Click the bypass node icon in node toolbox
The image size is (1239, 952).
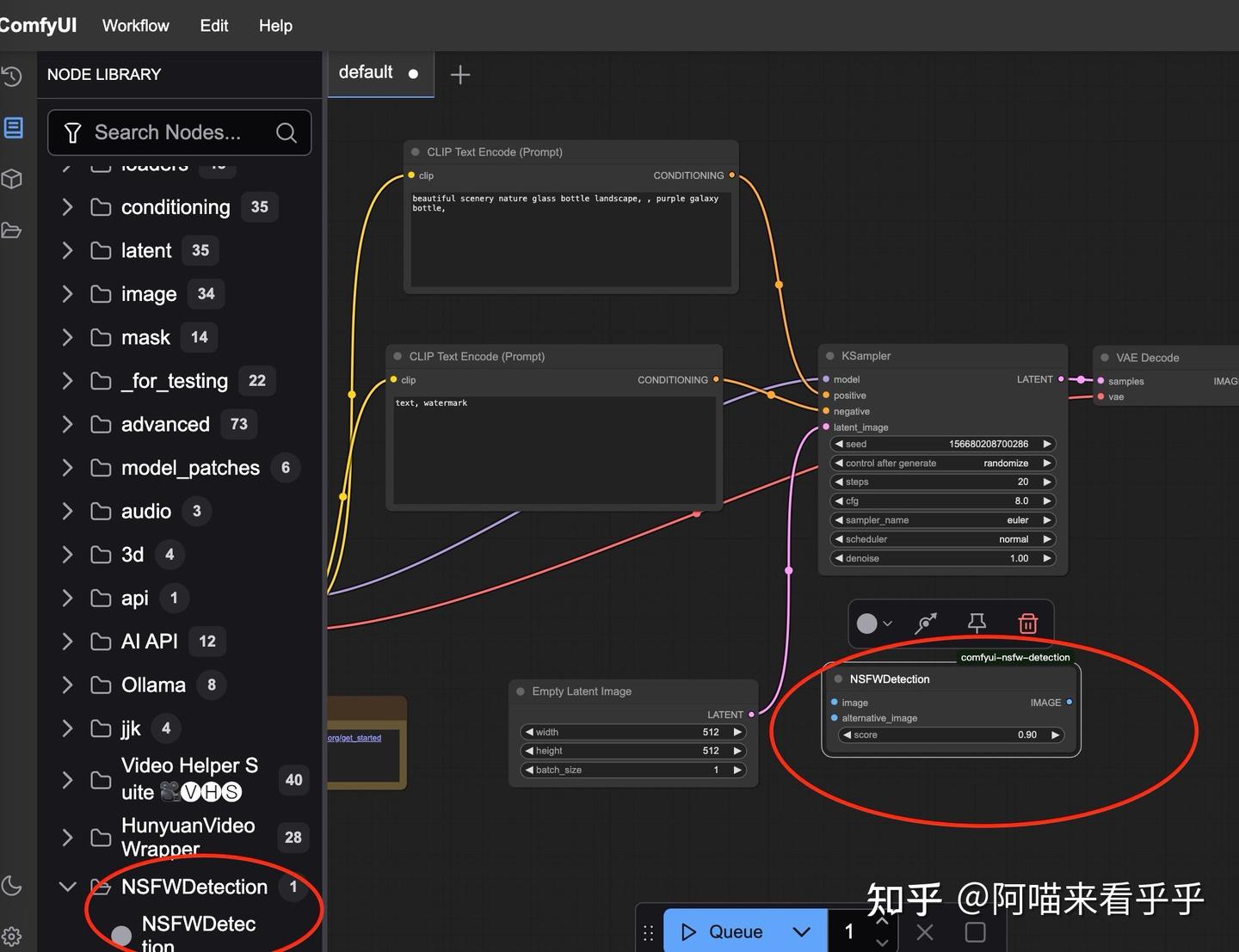pyautogui.click(x=926, y=623)
